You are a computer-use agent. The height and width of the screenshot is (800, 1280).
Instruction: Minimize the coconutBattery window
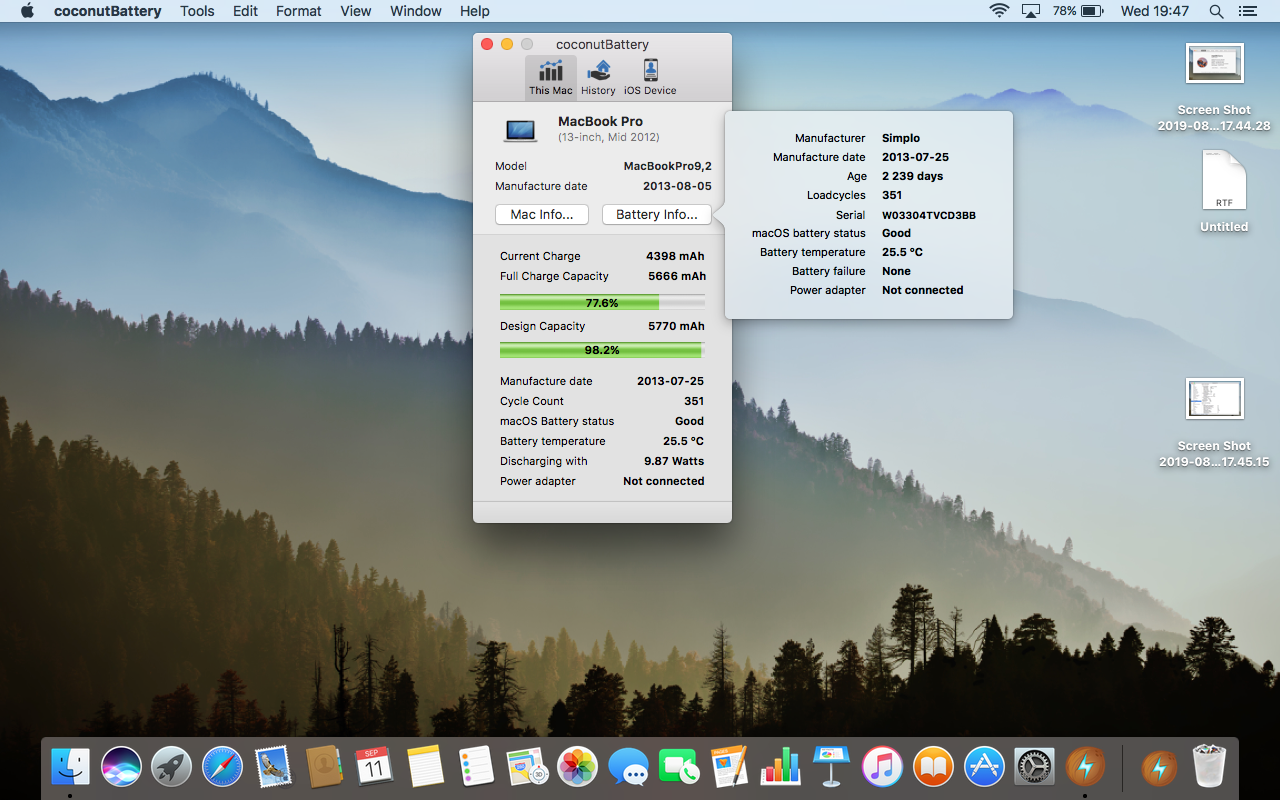point(507,44)
